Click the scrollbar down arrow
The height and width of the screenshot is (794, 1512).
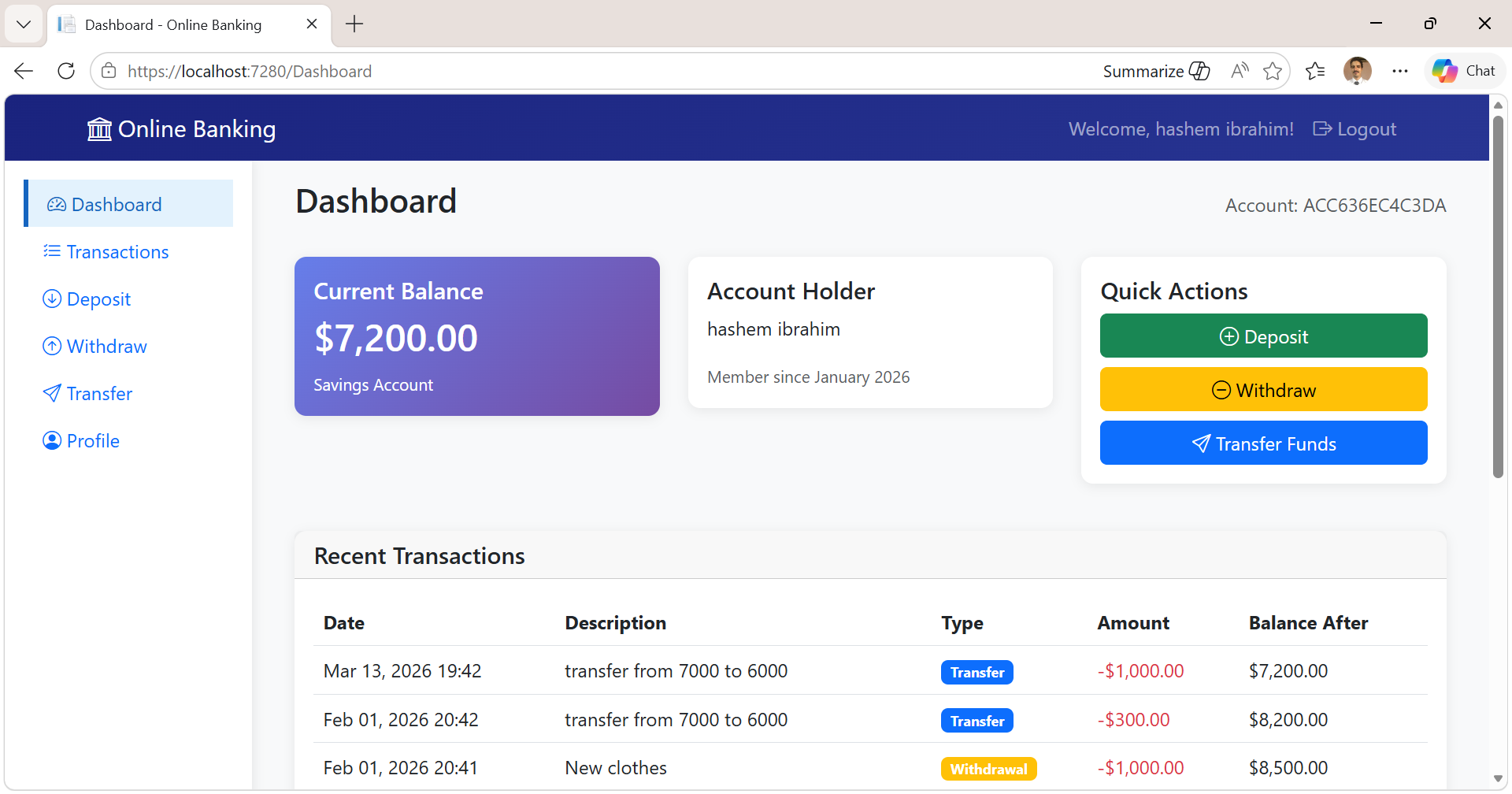coord(1498,778)
